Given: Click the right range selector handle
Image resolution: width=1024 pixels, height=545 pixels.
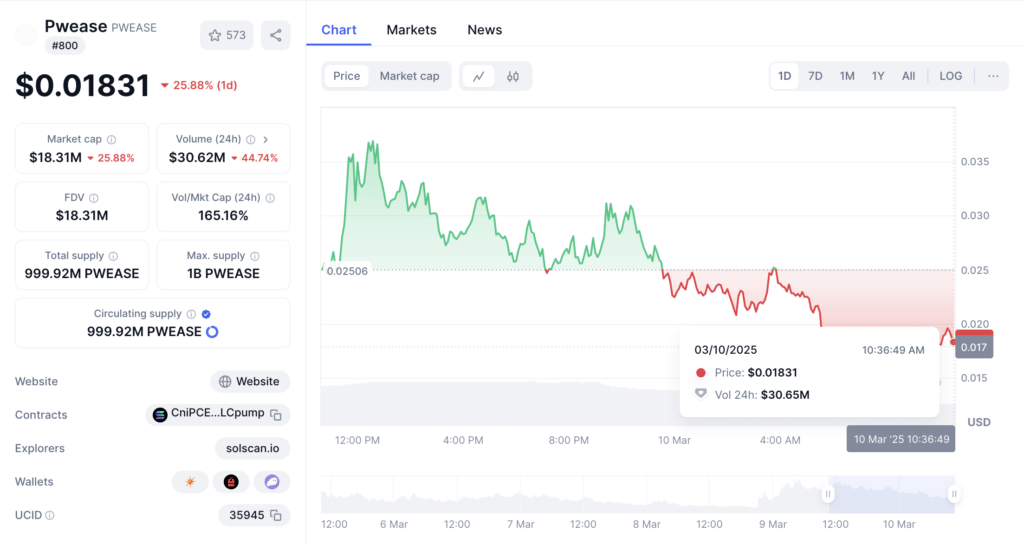Looking at the screenshot, I should tap(953, 494).
